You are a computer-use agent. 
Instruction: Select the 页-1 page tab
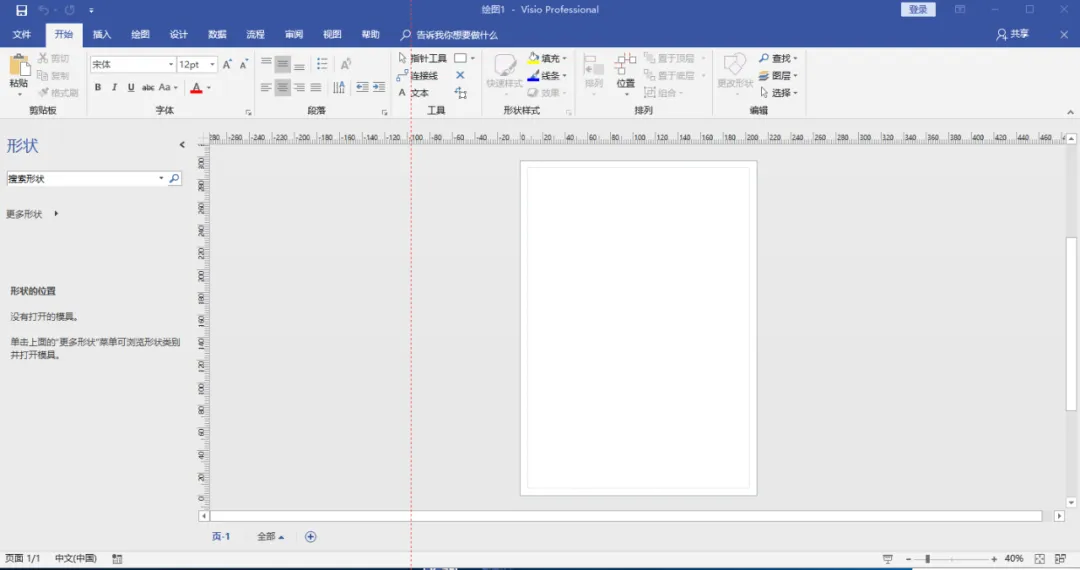(x=221, y=537)
